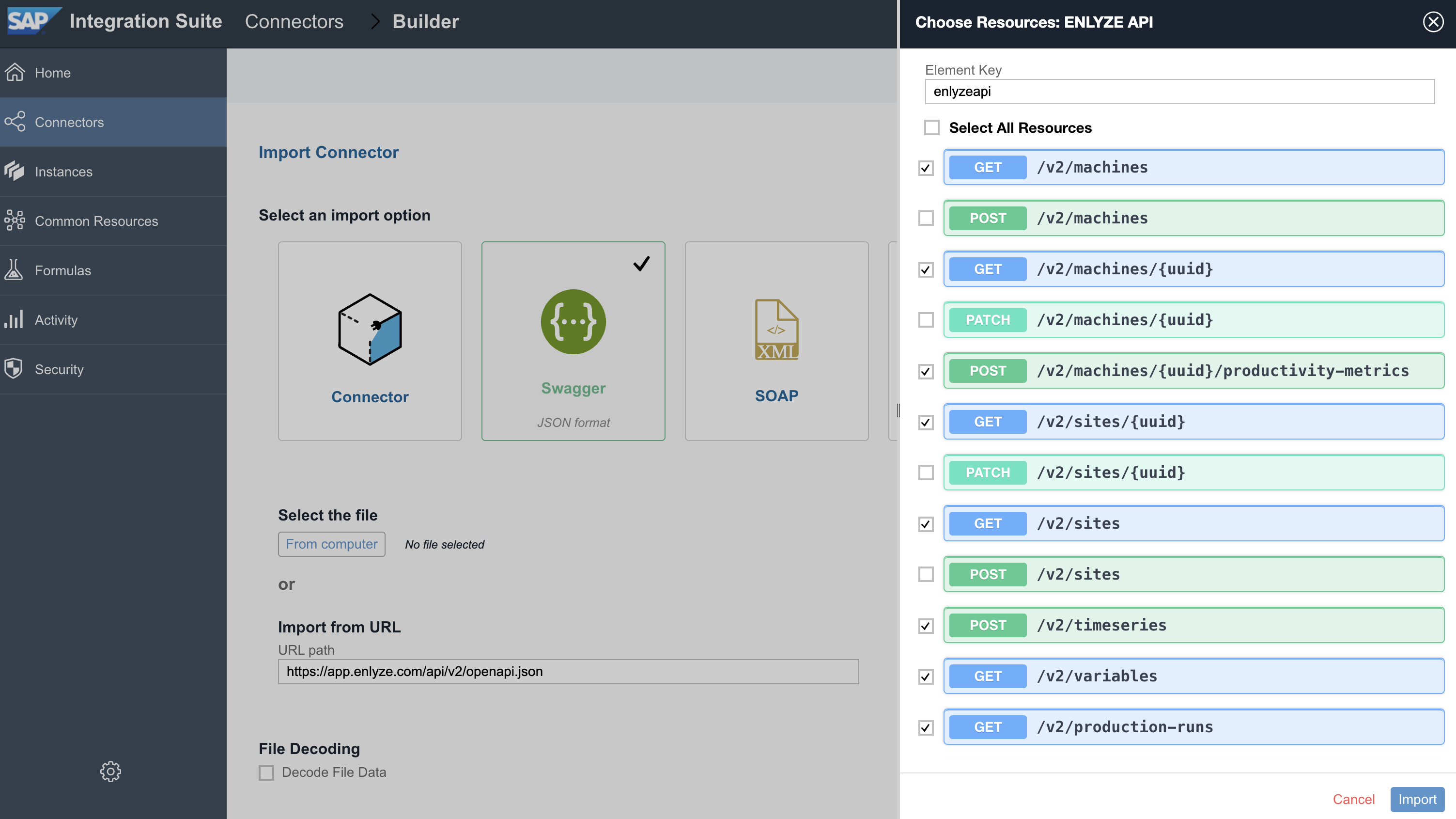Image resolution: width=1456 pixels, height=819 pixels.
Task: Enable Select All Resources checkbox
Action: click(x=931, y=128)
